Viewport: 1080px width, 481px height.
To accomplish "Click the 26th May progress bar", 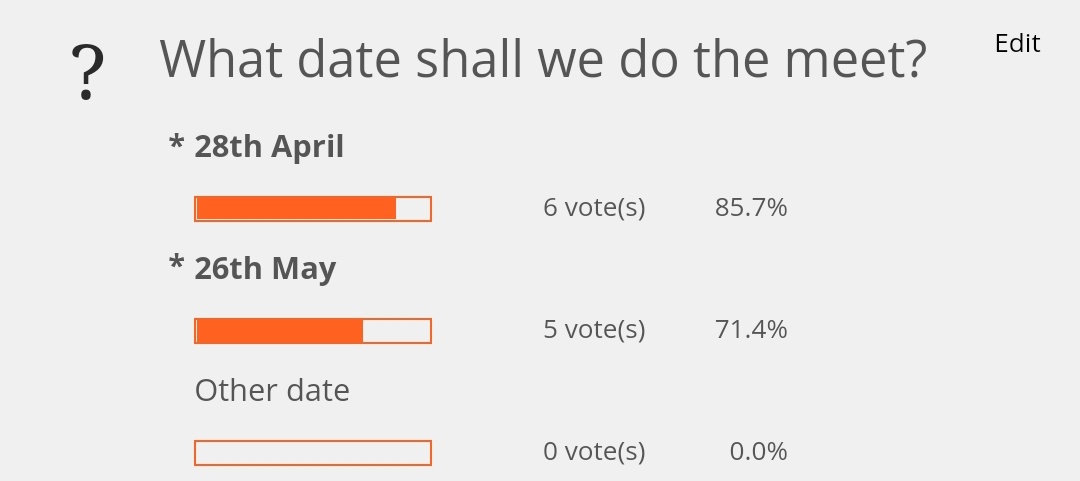I will tap(313, 331).
